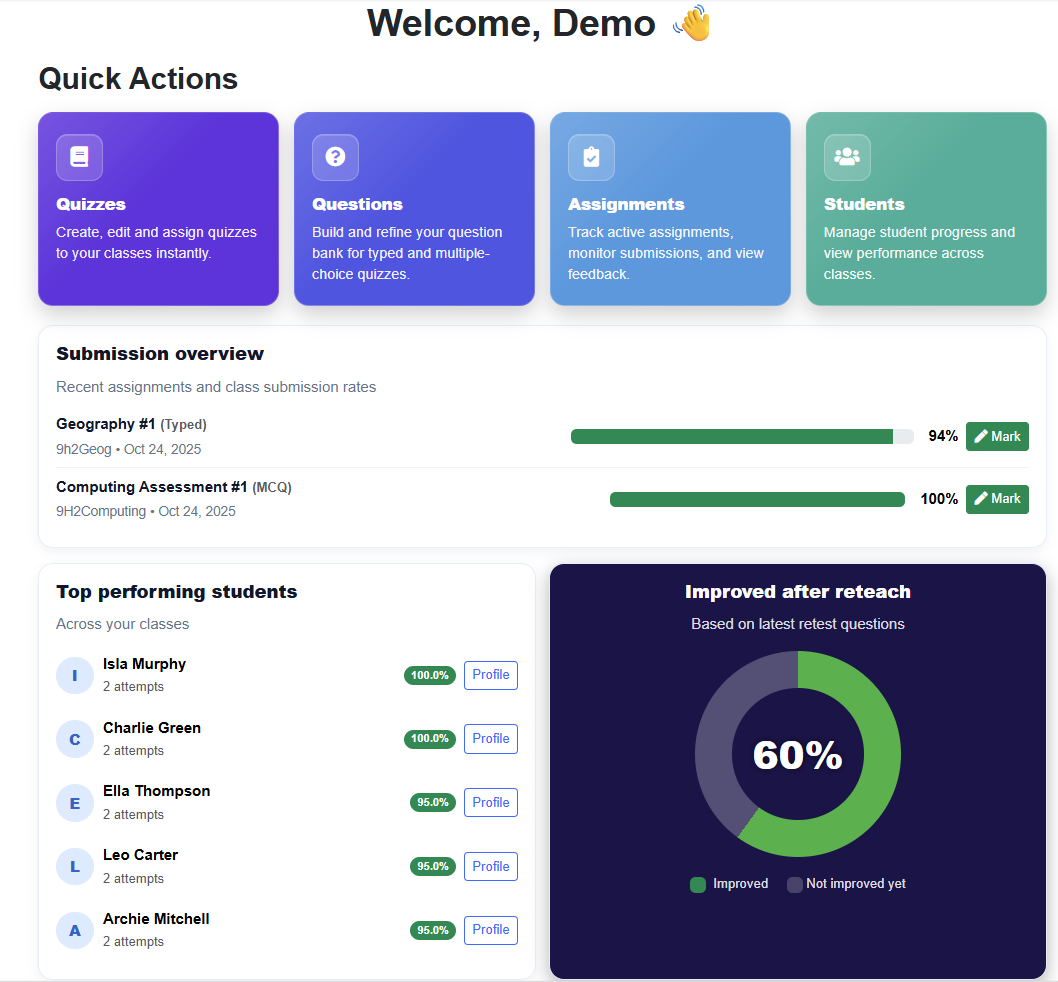
Task: Open Leo Carter's Profile
Action: pos(490,866)
